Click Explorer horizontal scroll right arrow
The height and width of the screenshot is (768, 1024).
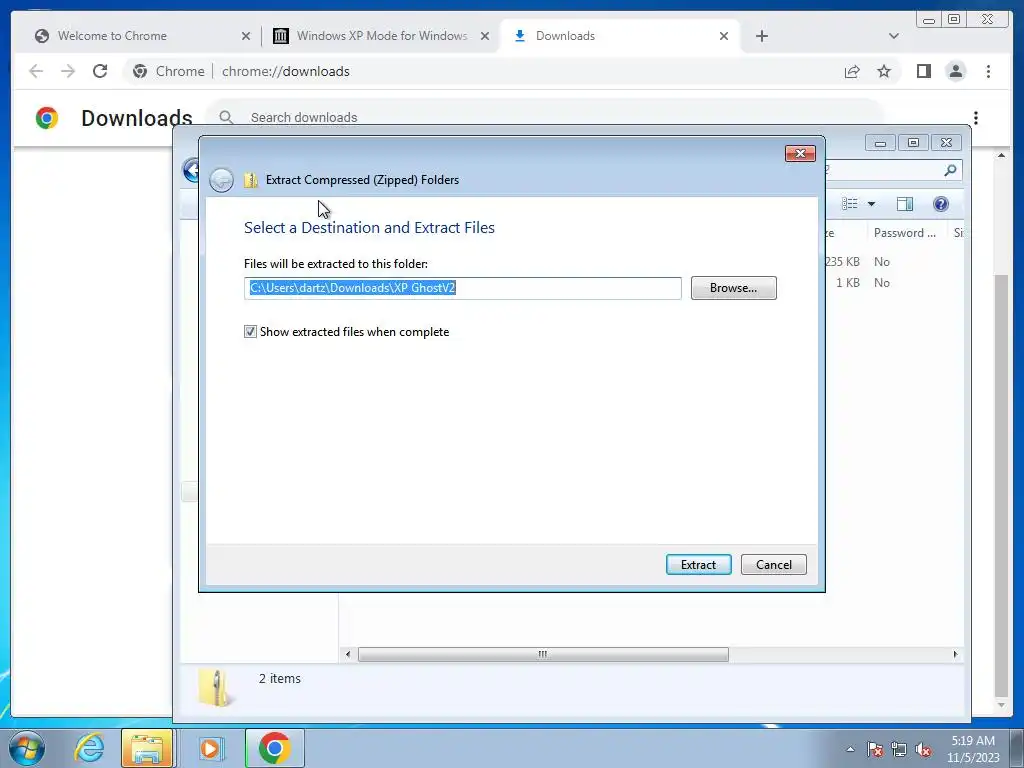point(955,654)
